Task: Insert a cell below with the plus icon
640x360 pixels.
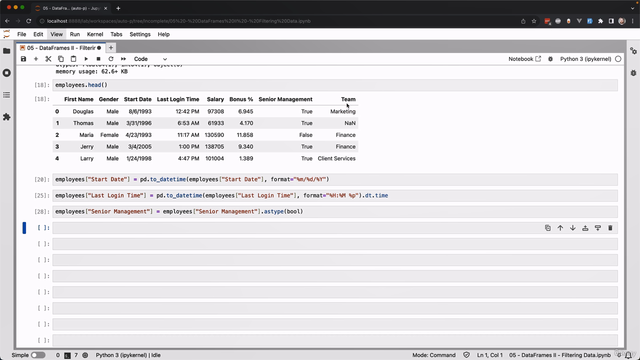Action: pyautogui.click(x=36, y=59)
